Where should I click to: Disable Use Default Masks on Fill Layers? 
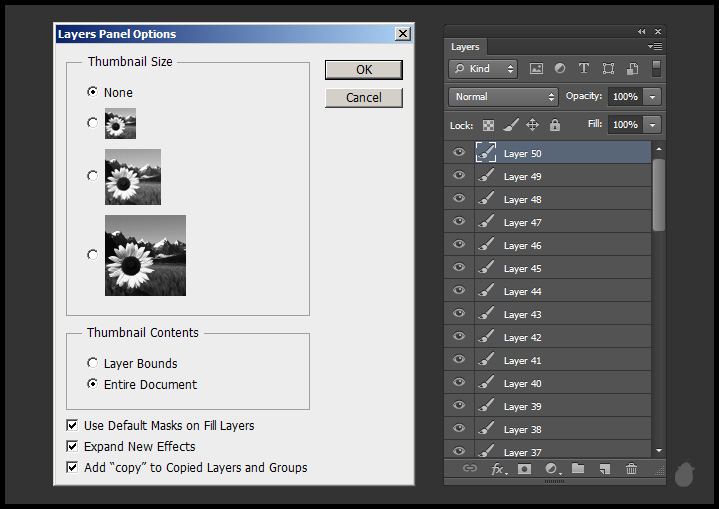point(72,425)
